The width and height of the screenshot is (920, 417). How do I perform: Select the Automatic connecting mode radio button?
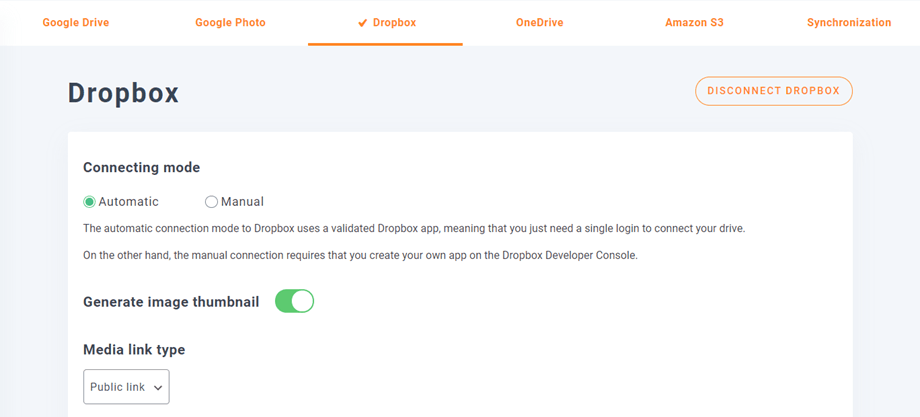point(90,202)
